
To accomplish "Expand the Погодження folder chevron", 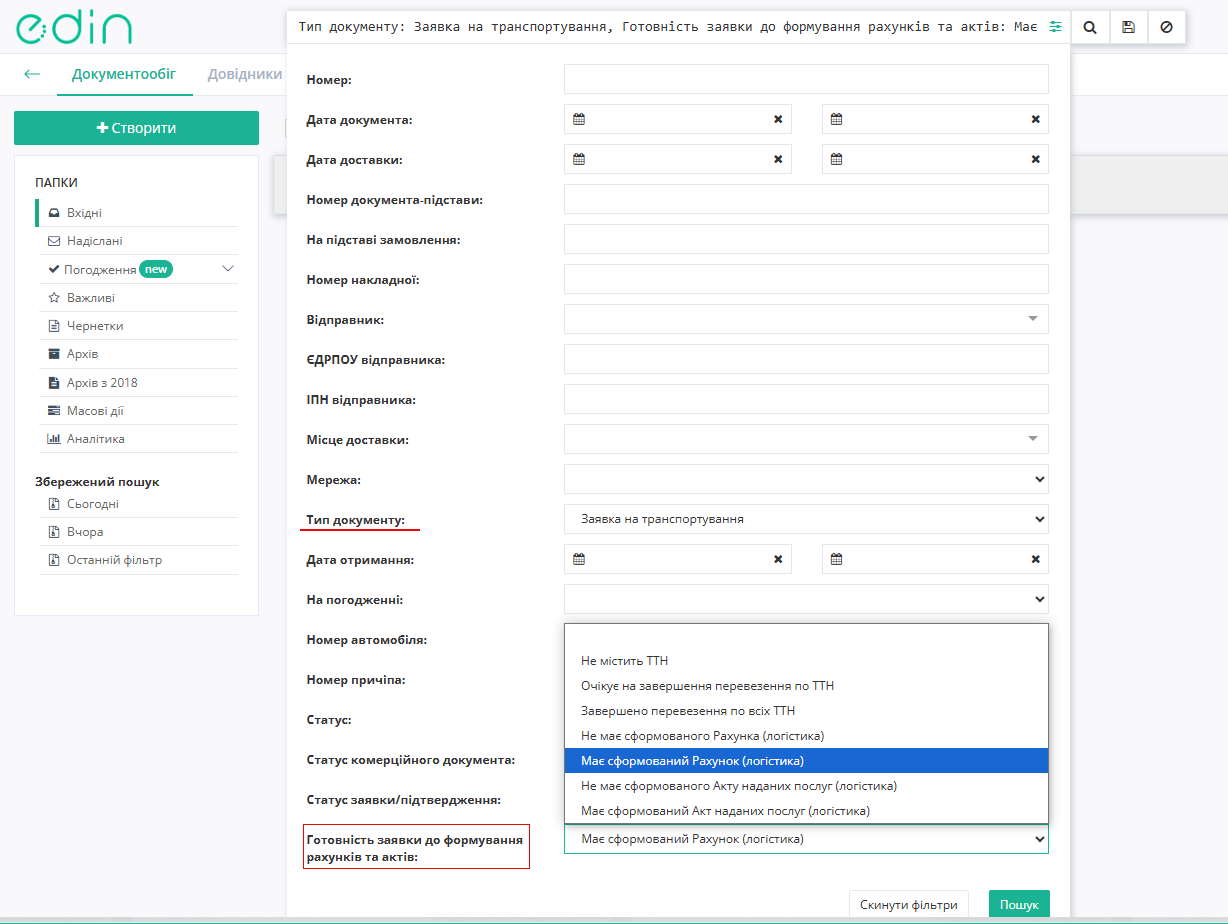I will (x=228, y=269).
